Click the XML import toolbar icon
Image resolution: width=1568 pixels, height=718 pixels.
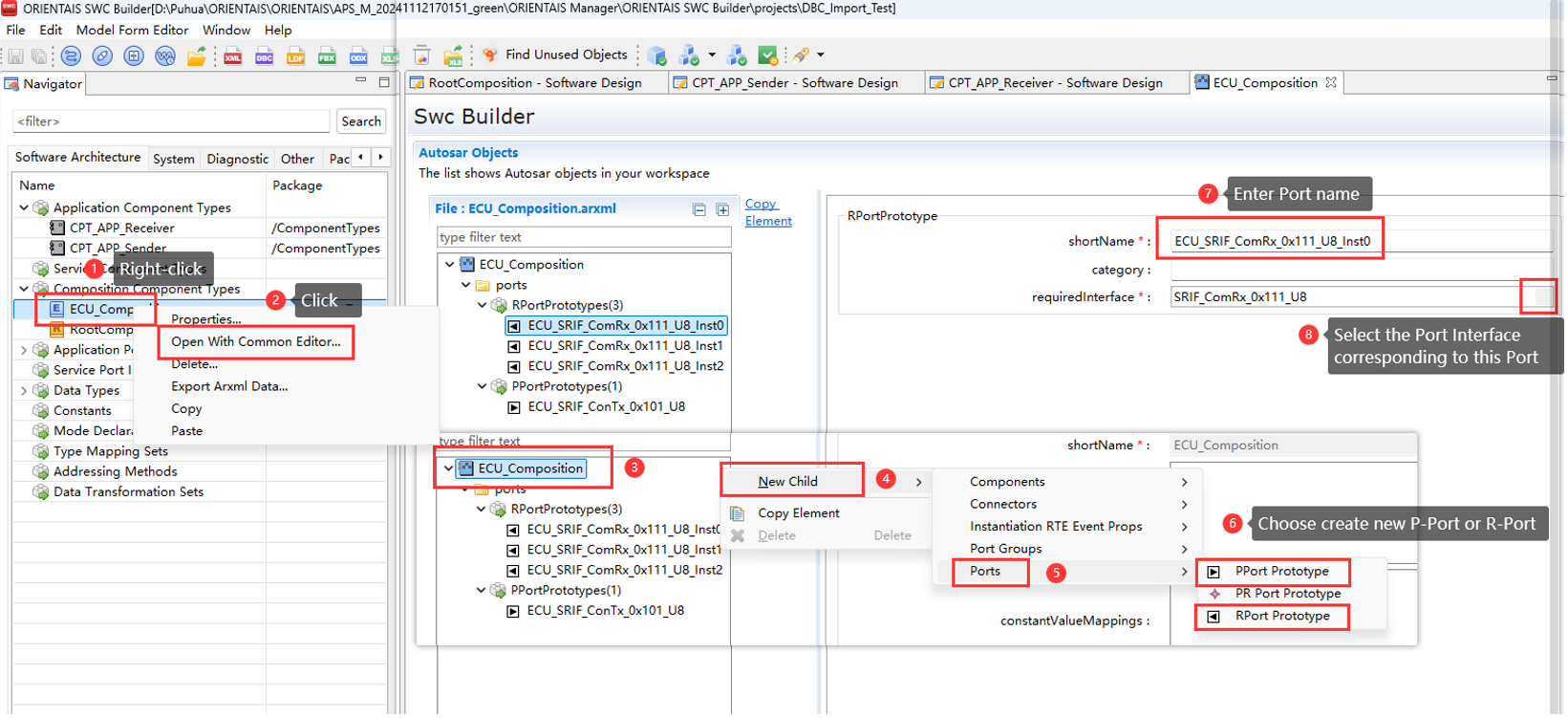[x=232, y=56]
